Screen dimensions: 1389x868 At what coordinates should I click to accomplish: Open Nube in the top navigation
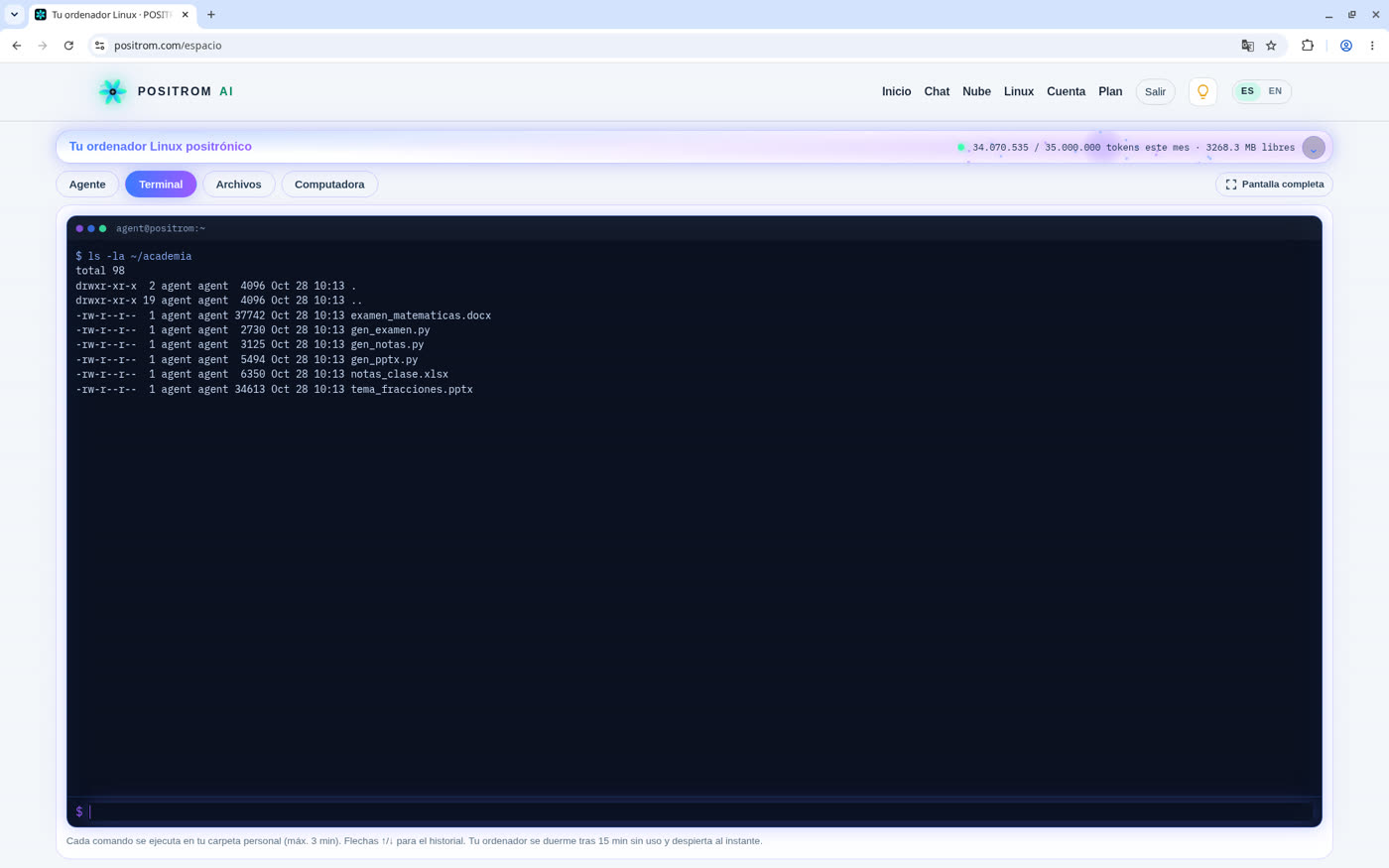click(x=976, y=91)
